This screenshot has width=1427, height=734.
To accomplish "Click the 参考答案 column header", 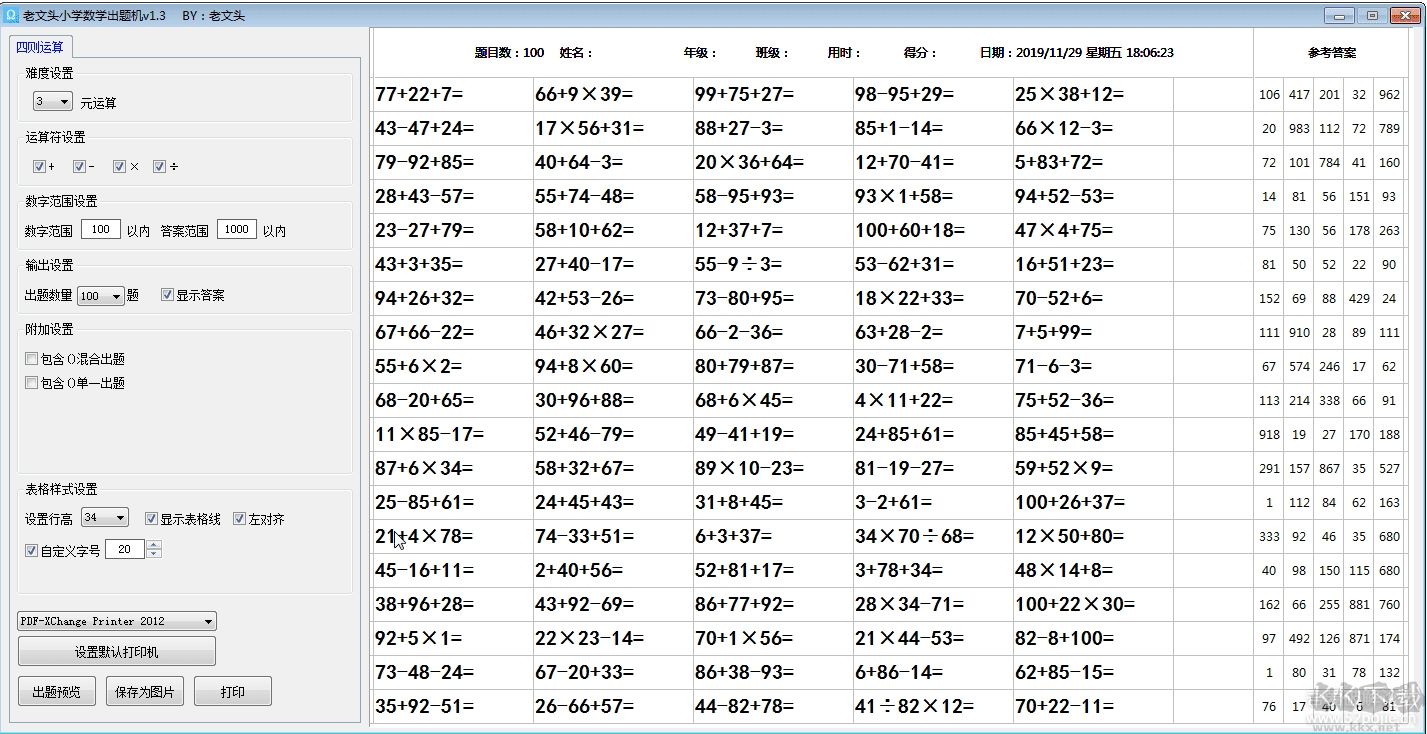I will pos(1332,53).
